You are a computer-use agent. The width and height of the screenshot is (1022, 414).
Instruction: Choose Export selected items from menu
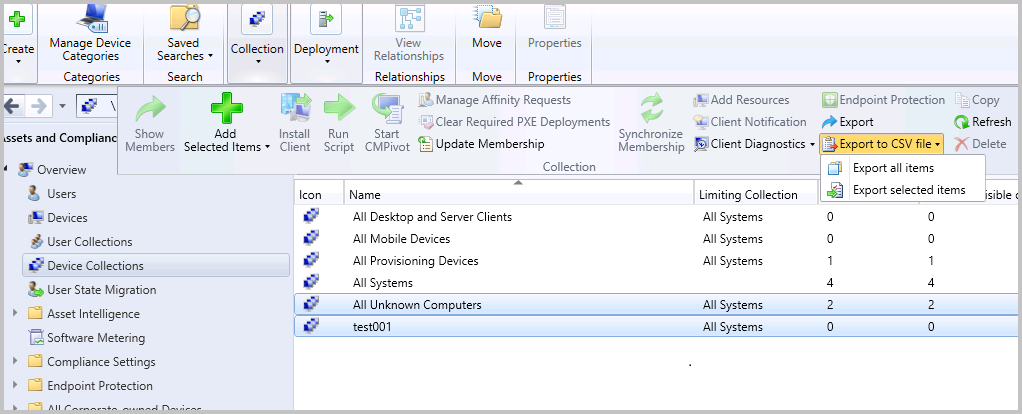coord(908,190)
